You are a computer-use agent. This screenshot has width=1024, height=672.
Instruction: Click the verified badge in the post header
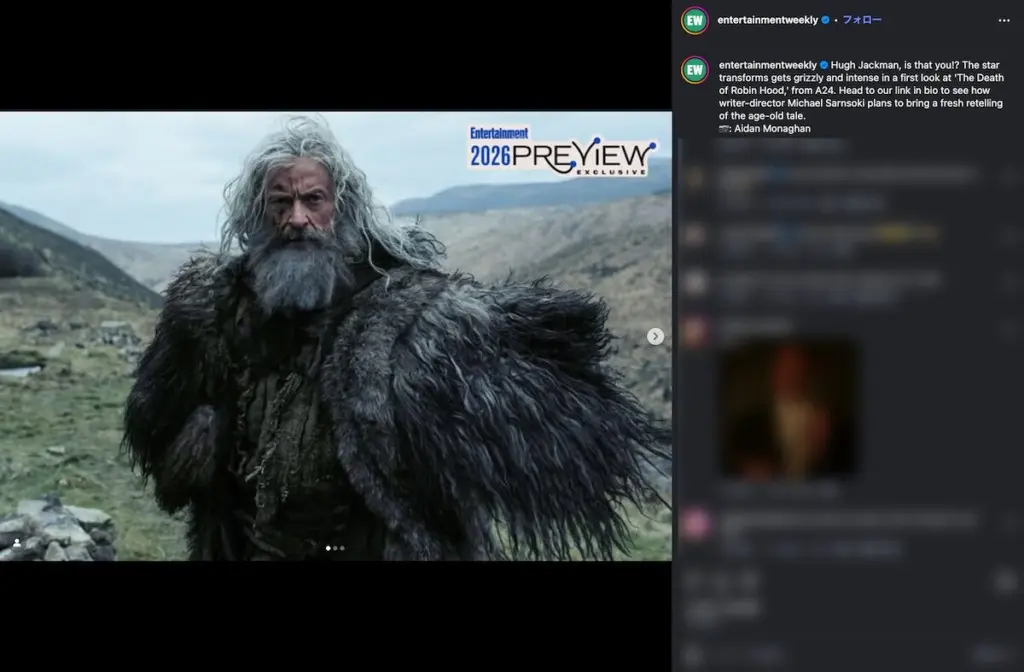pos(825,20)
